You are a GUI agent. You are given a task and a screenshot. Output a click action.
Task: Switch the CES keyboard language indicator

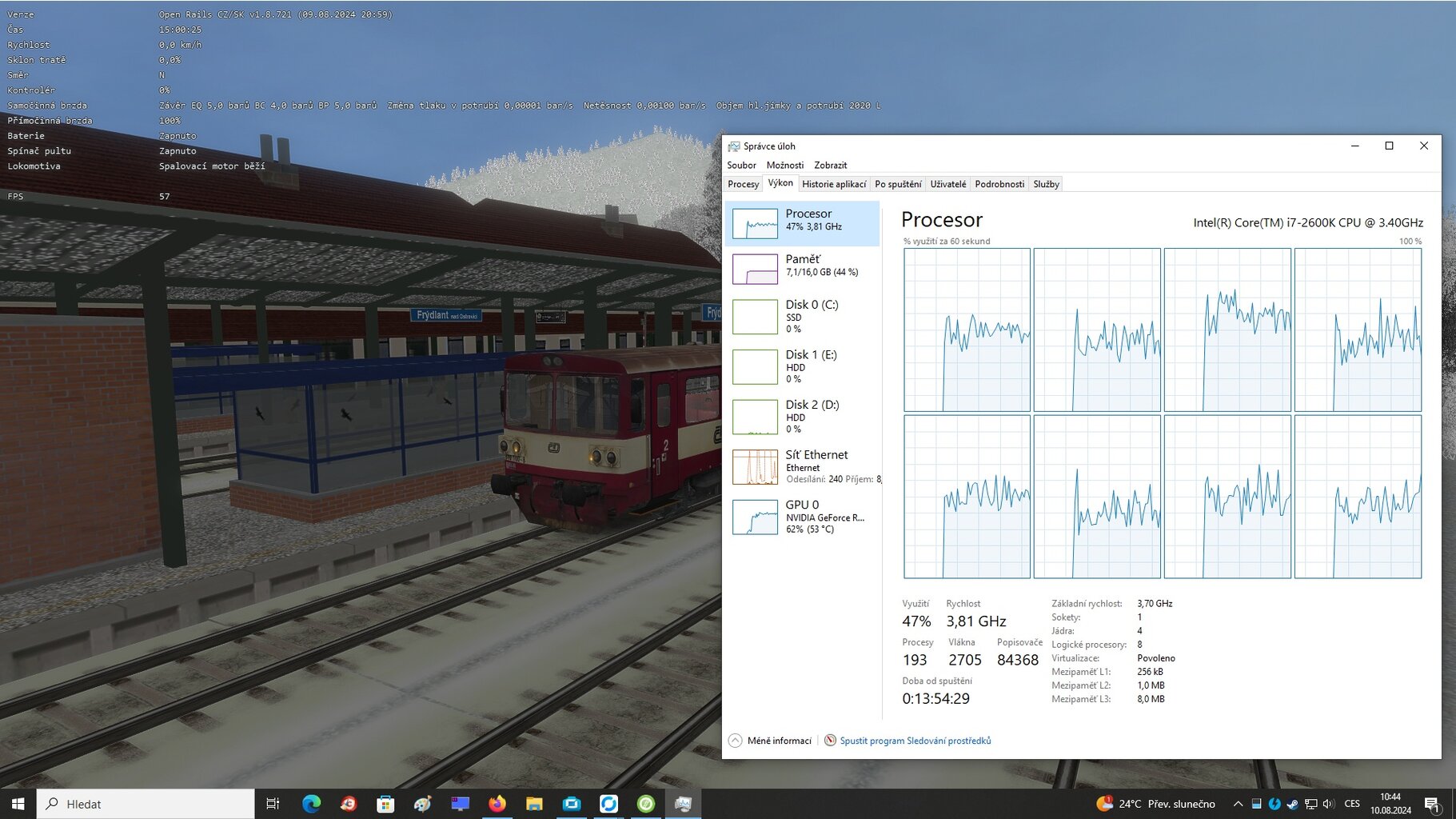(x=1352, y=804)
